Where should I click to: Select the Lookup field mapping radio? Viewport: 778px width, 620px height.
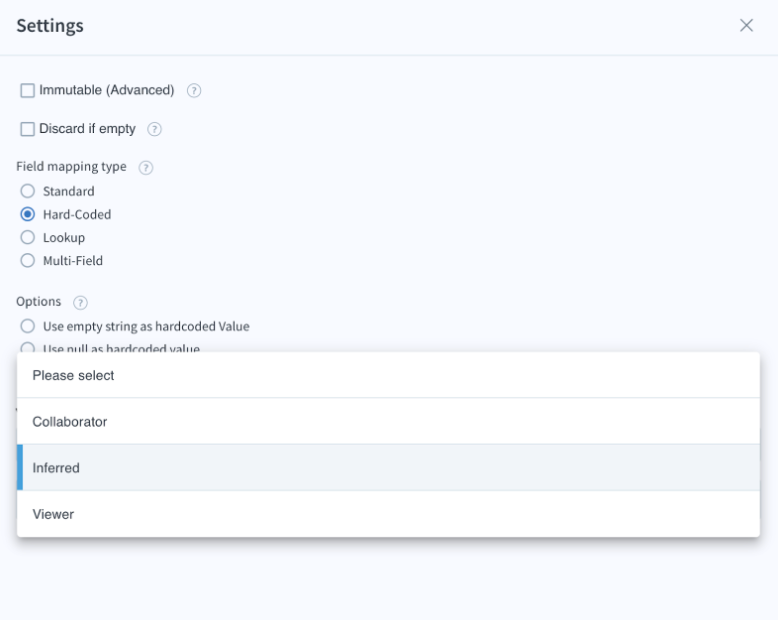28,237
